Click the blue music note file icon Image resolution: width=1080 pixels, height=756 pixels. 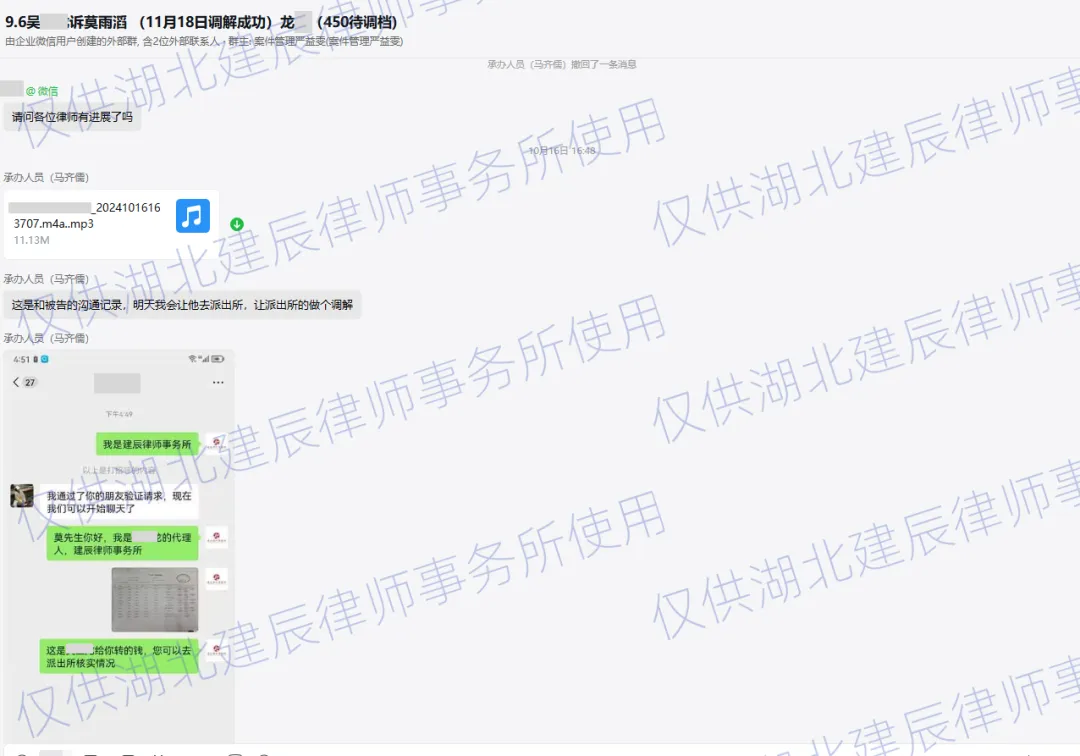tap(193, 216)
